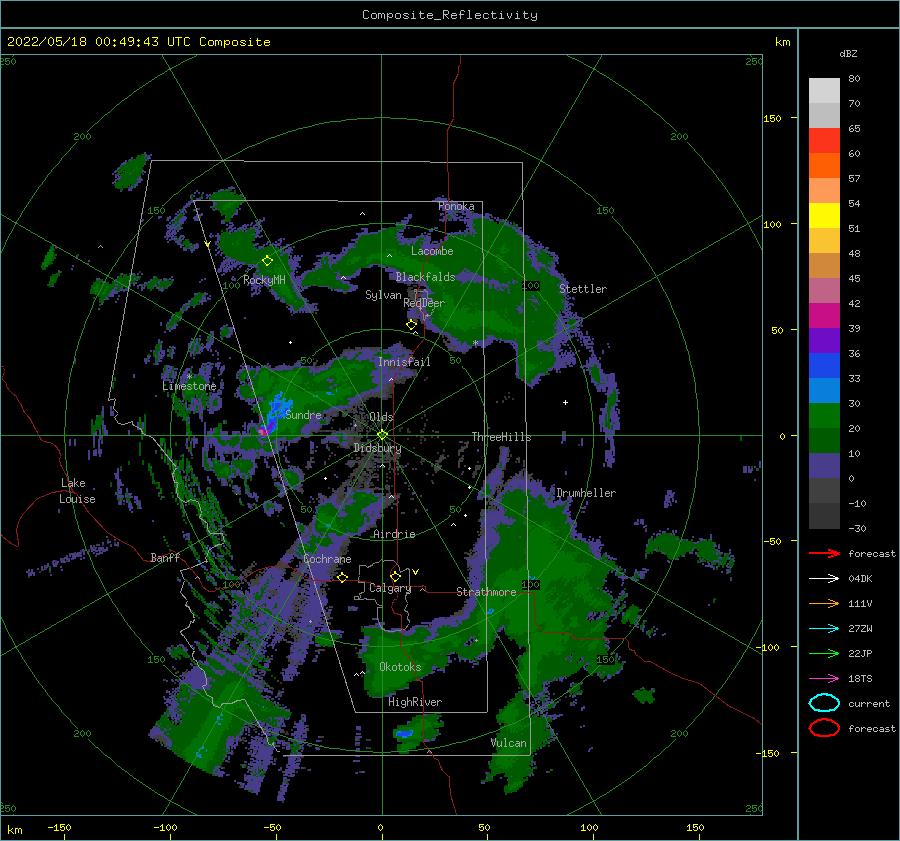Click the Ponoka label
Image resolution: width=900 pixels, height=841 pixels.
(456, 206)
